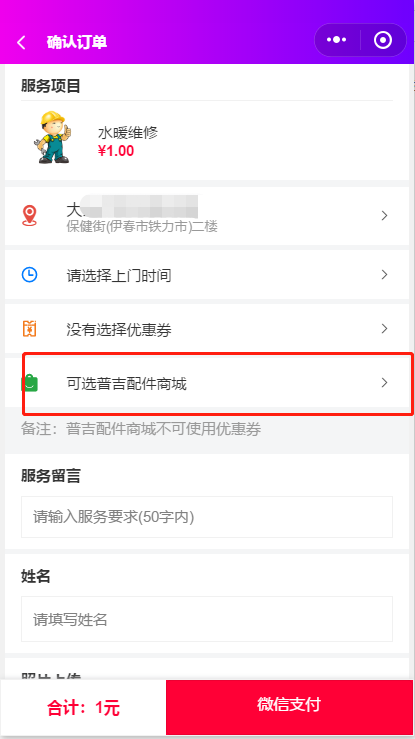Click the 微信支付 button
Image resolution: width=415 pixels, height=739 pixels.
pos(289,707)
